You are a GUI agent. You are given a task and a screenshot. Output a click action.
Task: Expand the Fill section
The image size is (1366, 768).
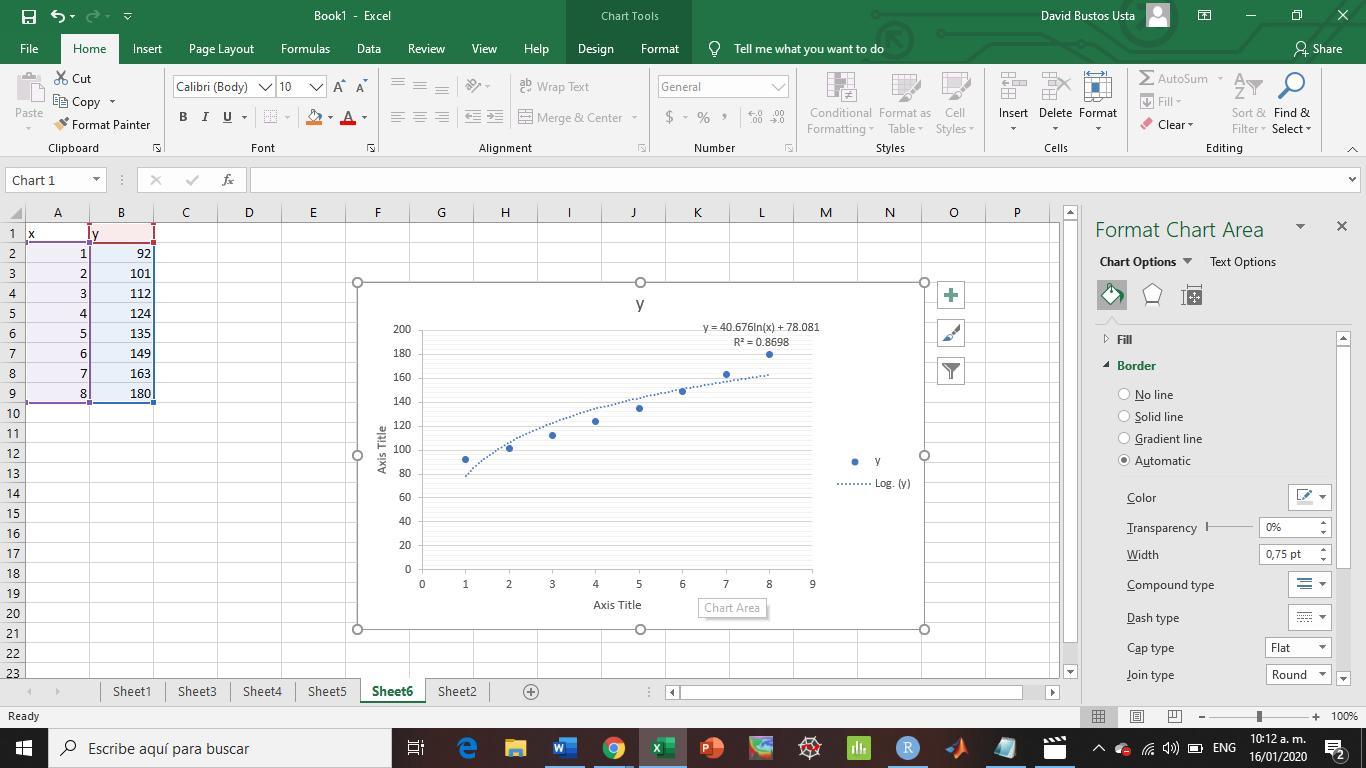(1124, 340)
